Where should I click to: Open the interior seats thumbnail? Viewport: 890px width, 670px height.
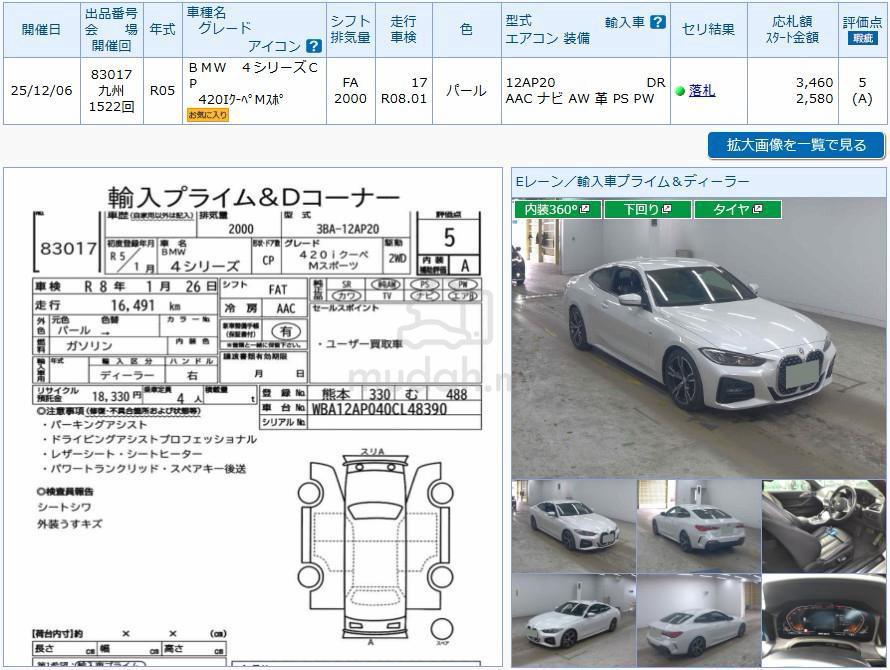tap(824, 526)
